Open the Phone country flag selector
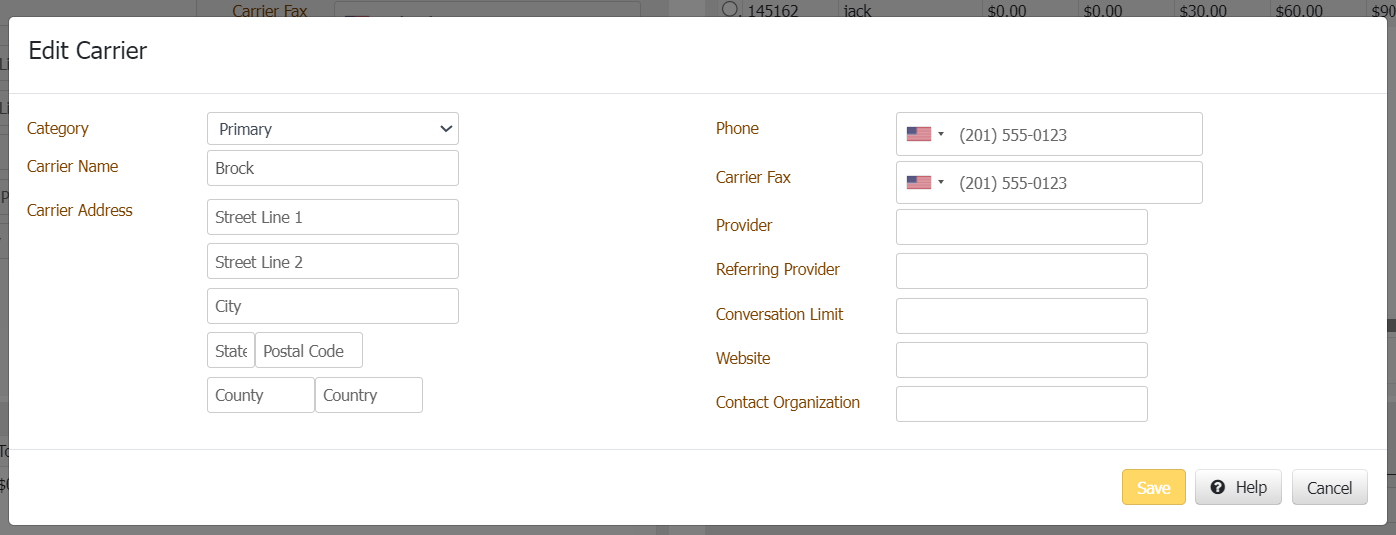This screenshot has height=535, width=1396. tap(925, 134)
